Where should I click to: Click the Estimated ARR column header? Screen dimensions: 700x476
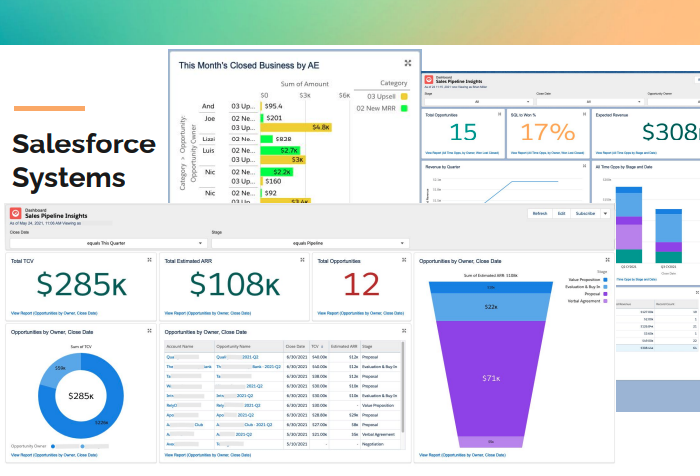[344, 347]
